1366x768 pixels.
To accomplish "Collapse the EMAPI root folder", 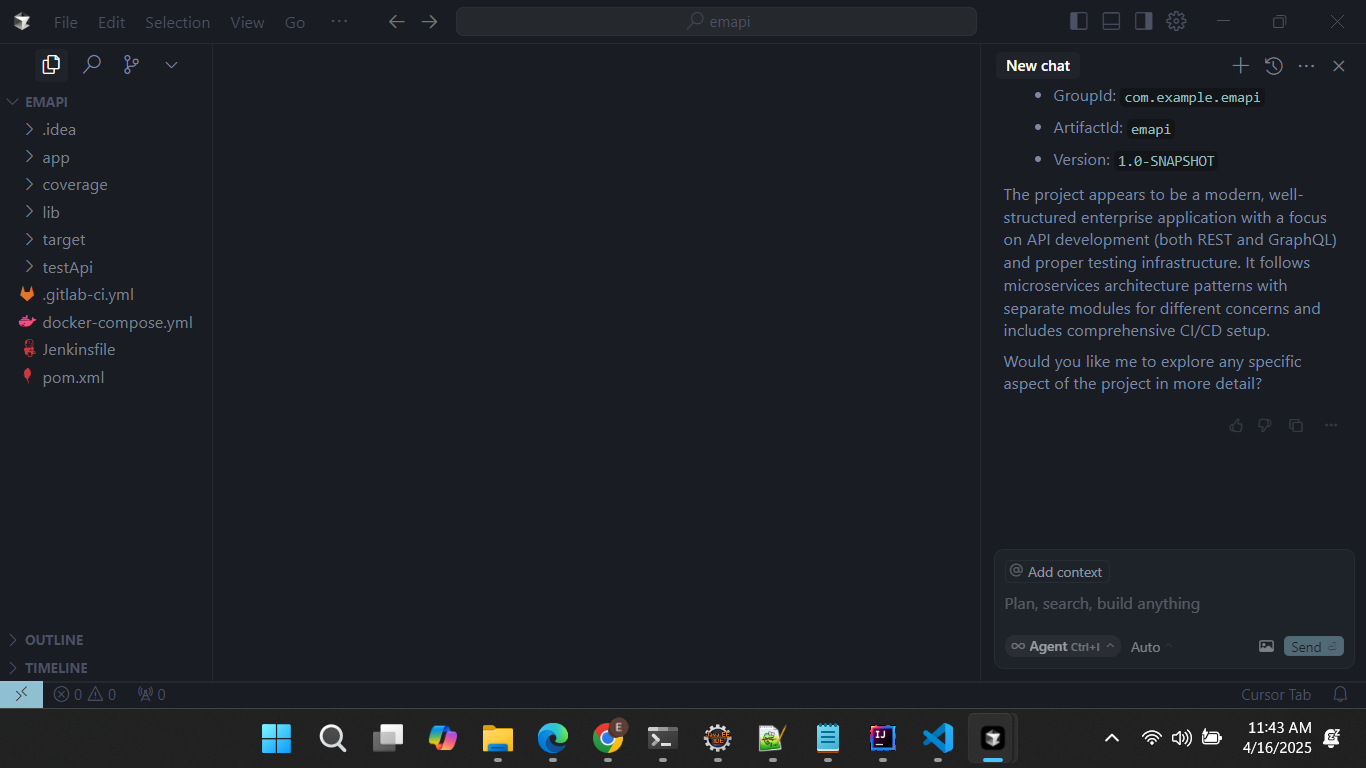I will (x=106, y=102).
